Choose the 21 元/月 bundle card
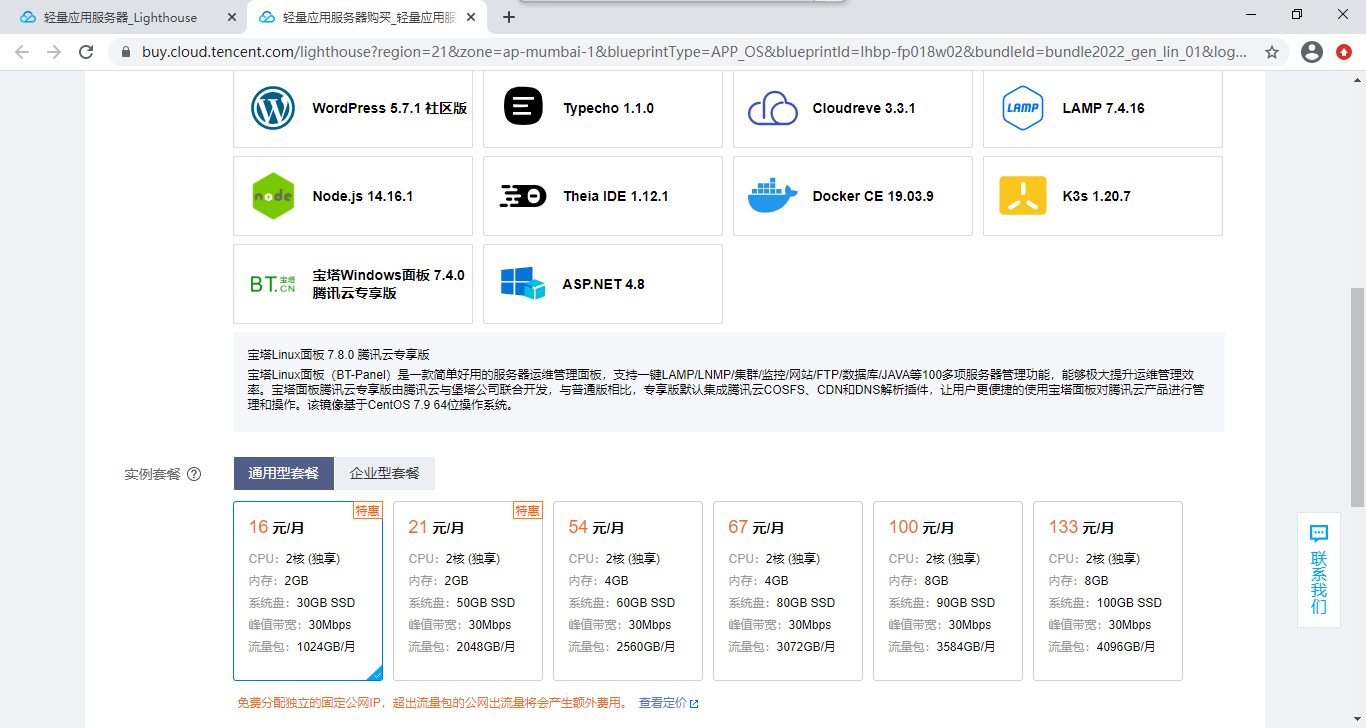1366x728 pixels. [x=468, y=591]
